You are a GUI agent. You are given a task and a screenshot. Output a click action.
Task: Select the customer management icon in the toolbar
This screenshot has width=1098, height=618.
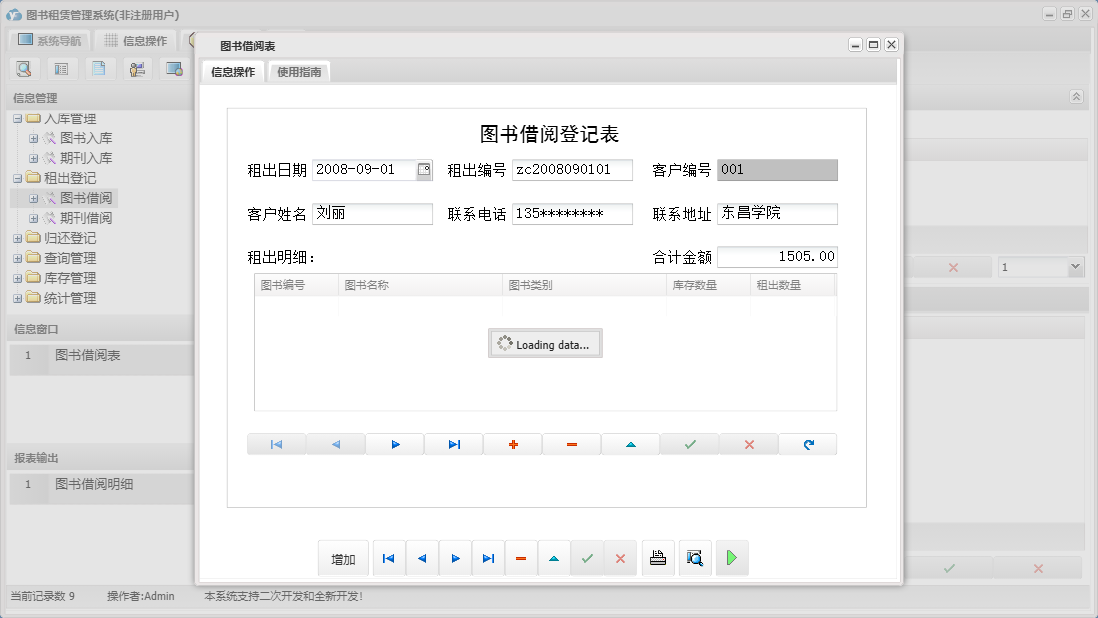pos(135,68)
